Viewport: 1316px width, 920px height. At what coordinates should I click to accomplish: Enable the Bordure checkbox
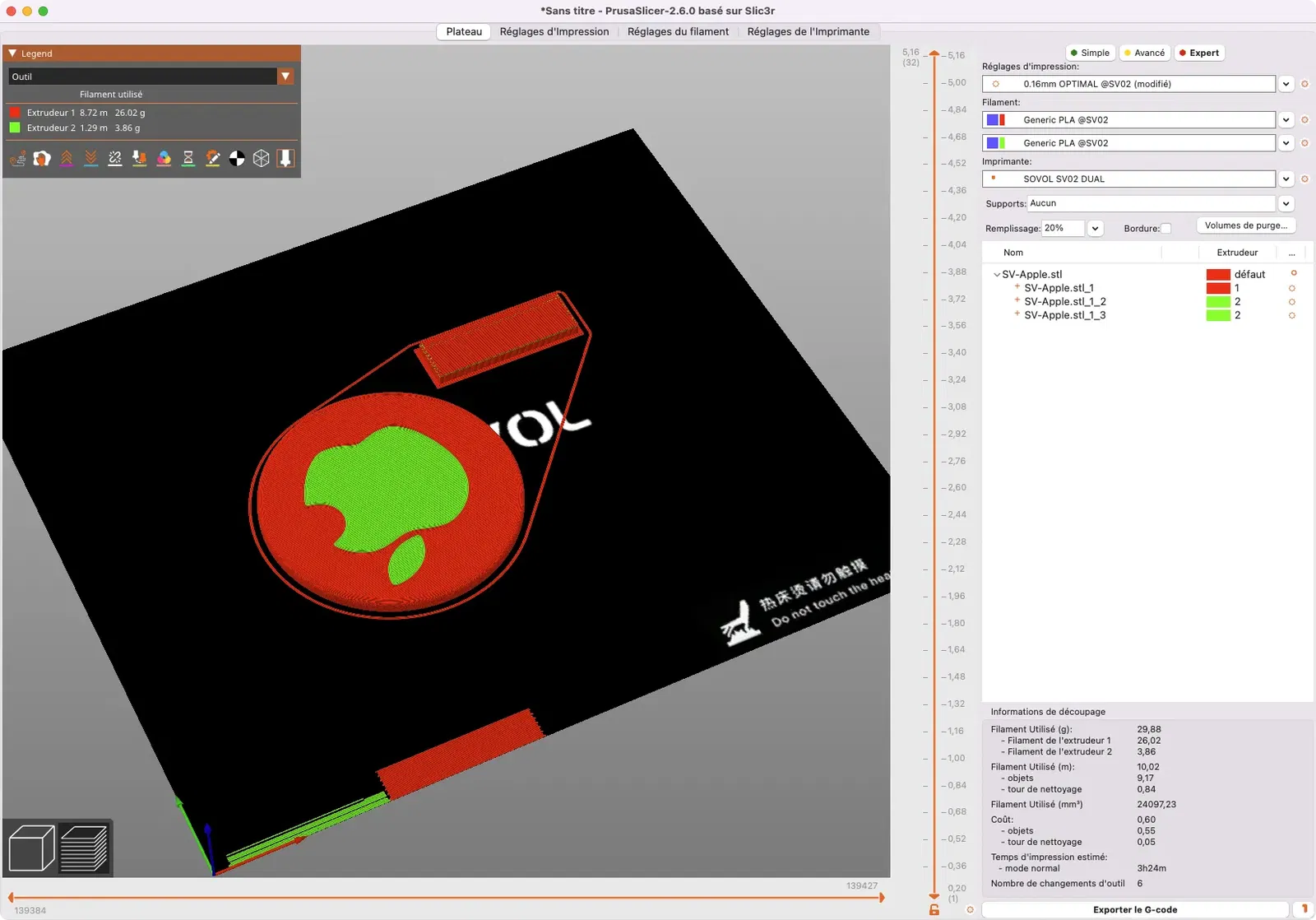click(x=1165, y=229)
